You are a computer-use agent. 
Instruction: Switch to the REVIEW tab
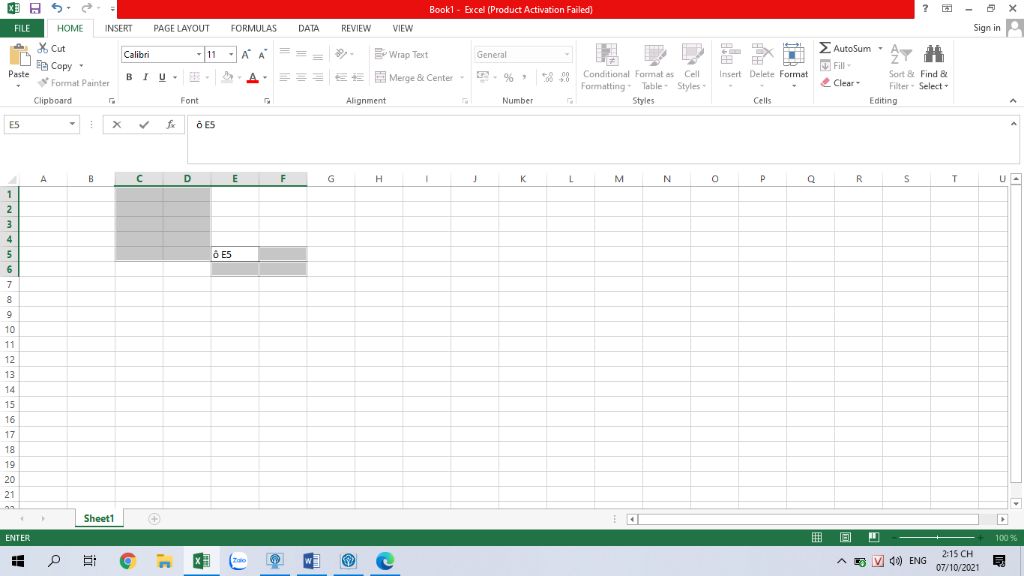356,28
